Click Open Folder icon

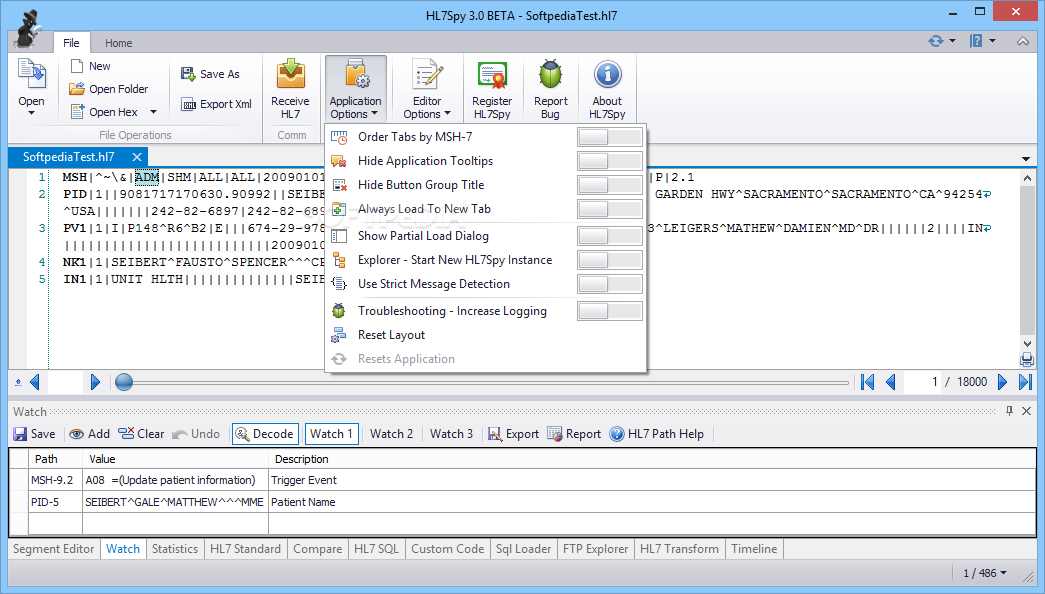(77, 89)
